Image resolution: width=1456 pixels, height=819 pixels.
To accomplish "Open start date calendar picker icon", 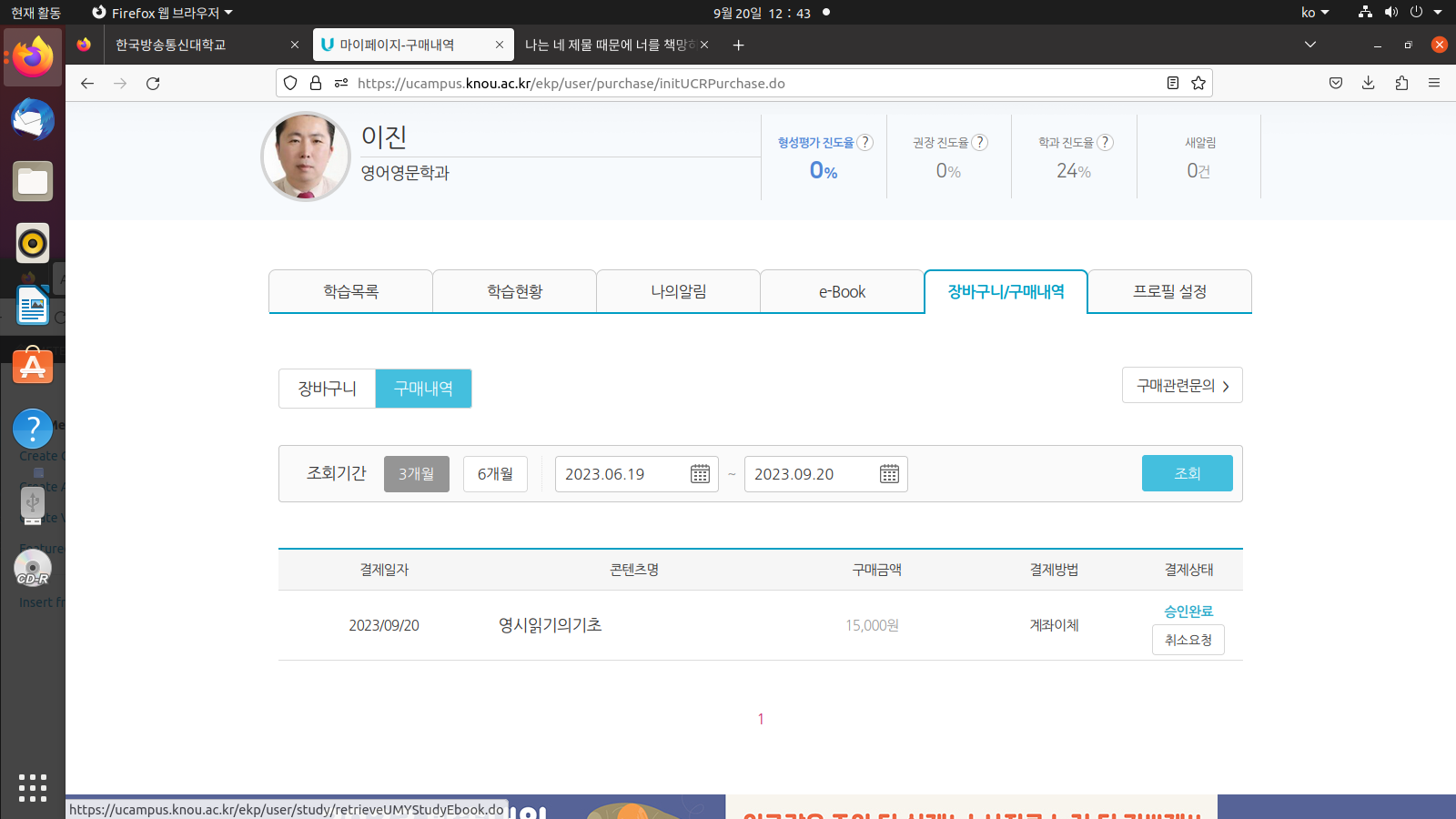I will click(700, 474).
